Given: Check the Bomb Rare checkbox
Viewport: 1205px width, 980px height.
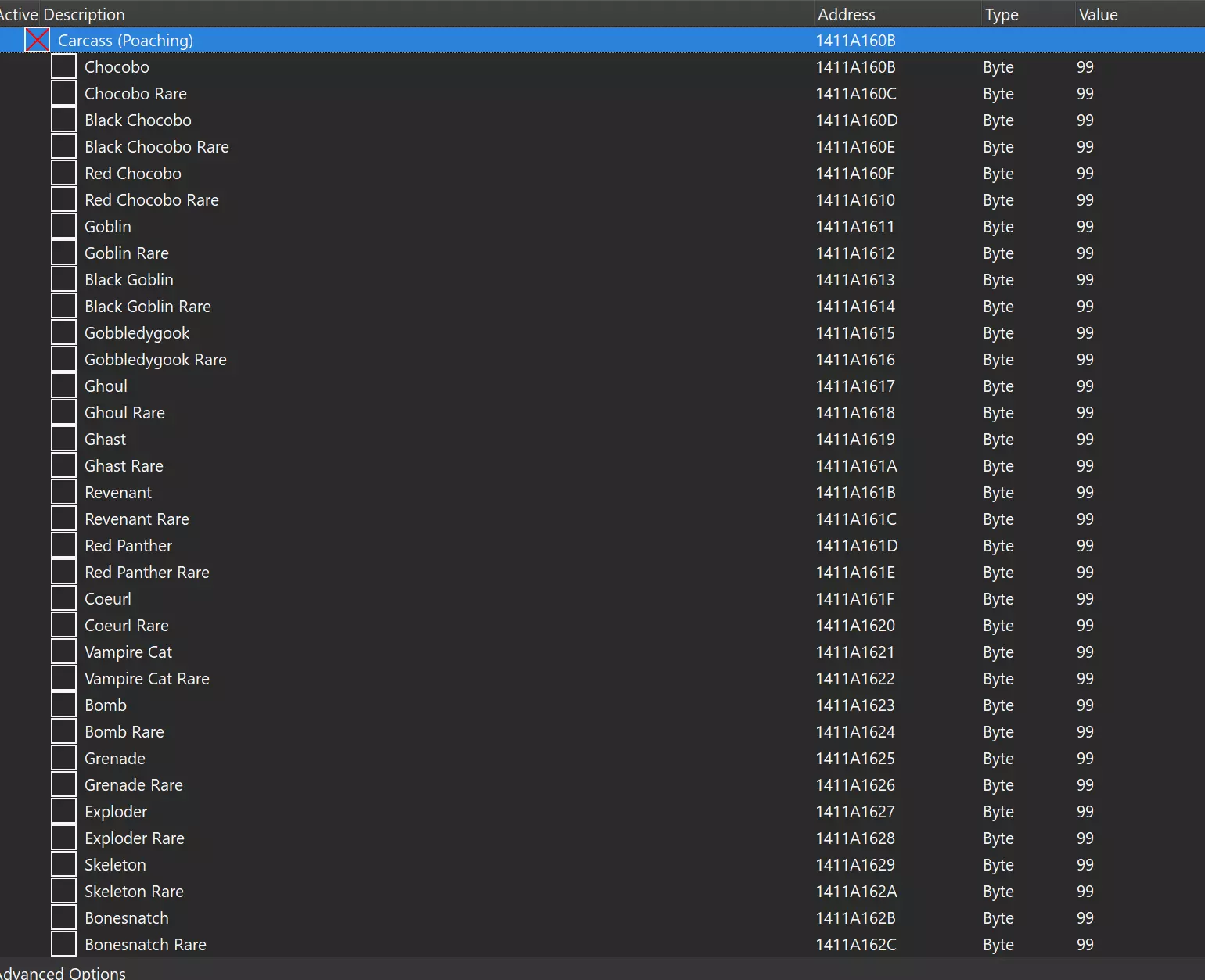Looking at the screenshot, I should (63, 731).
